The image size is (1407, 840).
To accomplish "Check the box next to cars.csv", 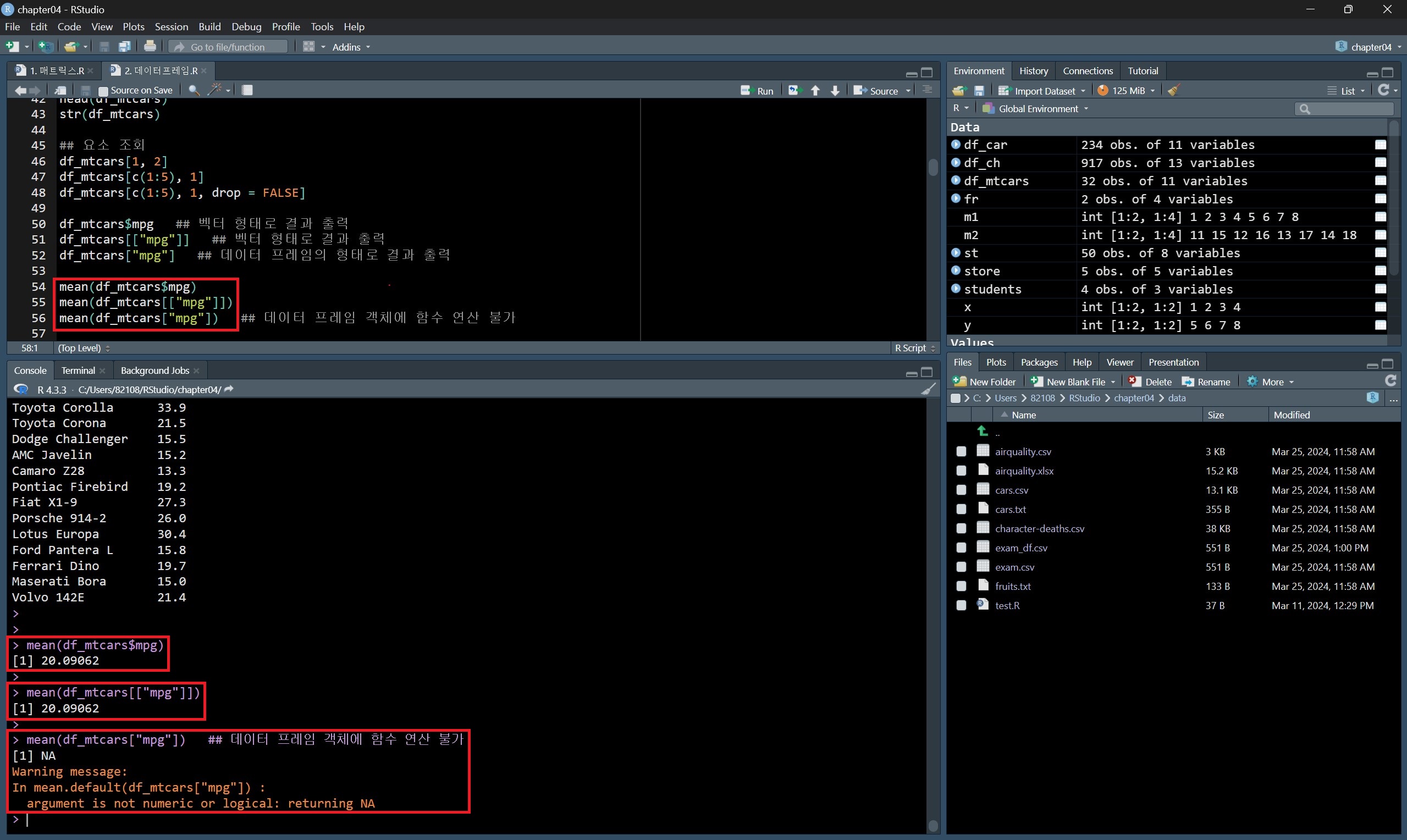I will click(x=961, y=490).
